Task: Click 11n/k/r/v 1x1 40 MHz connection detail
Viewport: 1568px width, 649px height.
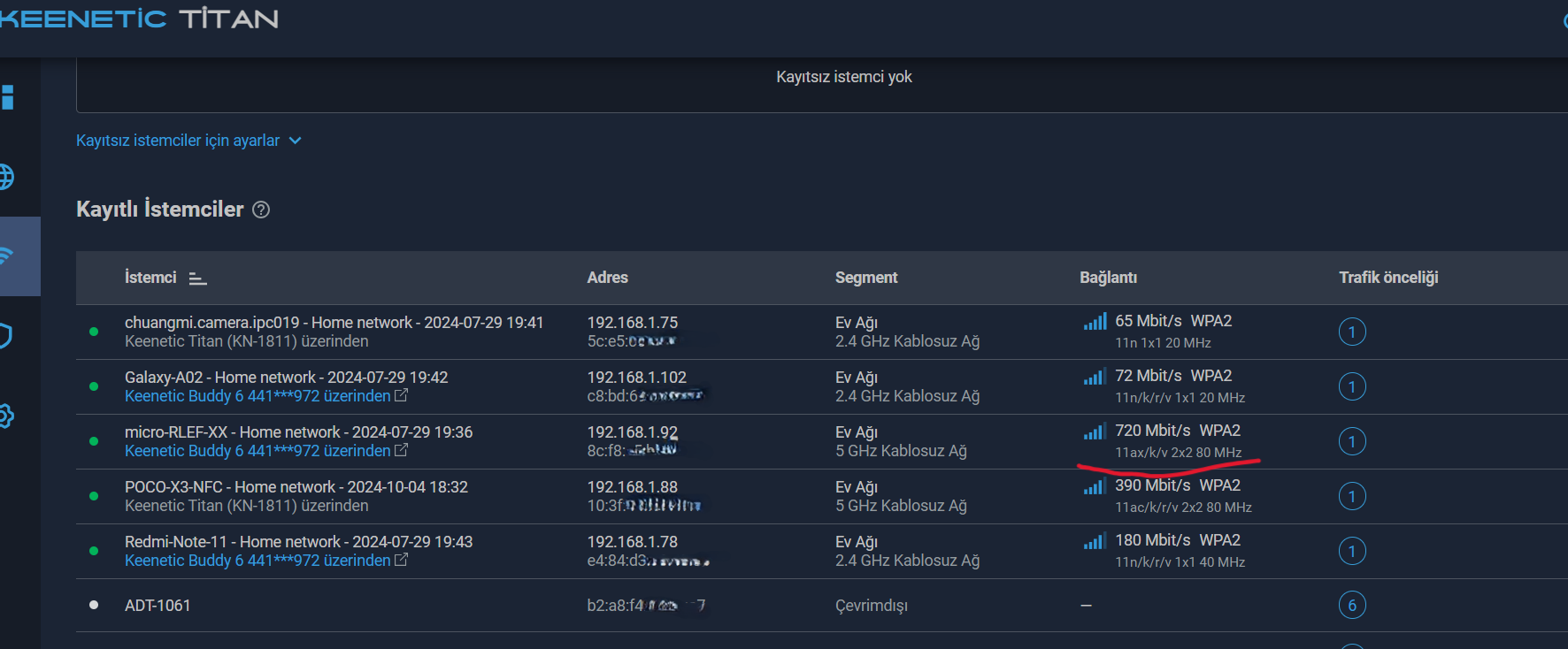Action: 1180,562
